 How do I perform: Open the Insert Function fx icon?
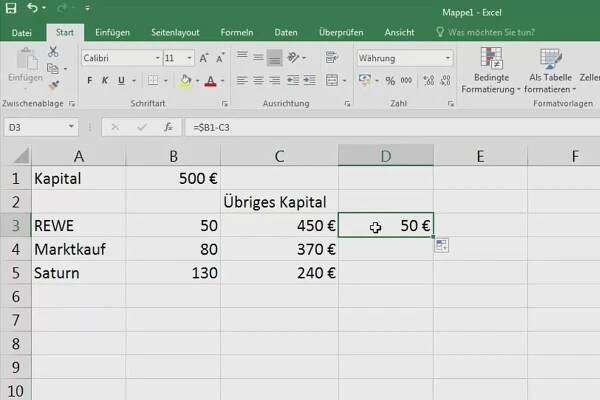tap(169, 127)
